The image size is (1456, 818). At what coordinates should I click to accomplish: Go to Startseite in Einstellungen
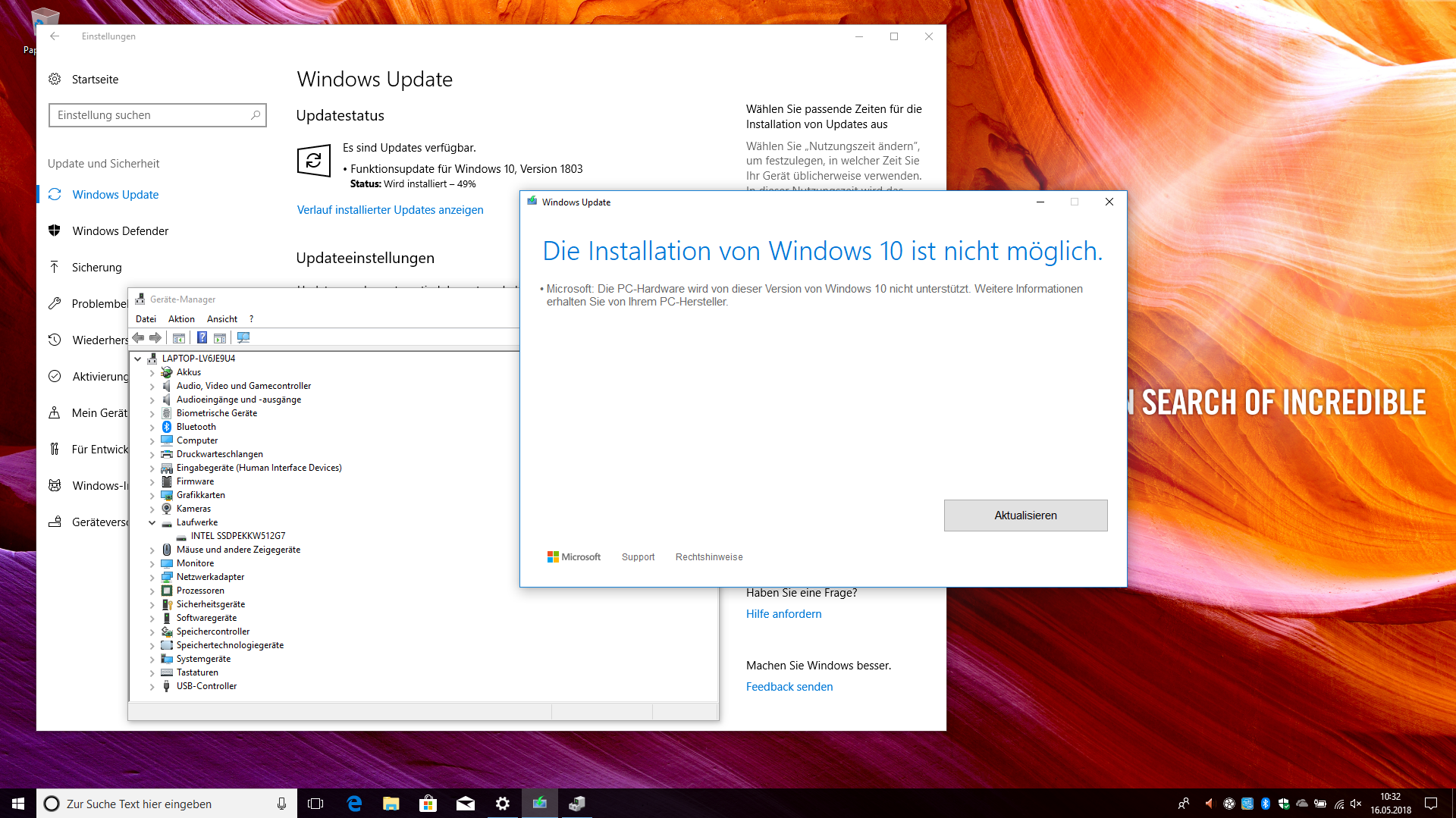[95, 80]
